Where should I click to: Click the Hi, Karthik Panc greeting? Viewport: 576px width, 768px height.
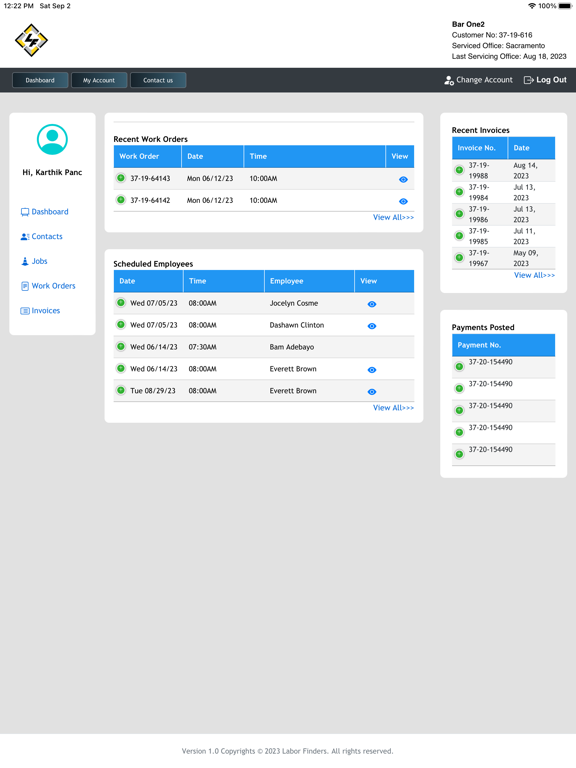(x=52, y=172)
